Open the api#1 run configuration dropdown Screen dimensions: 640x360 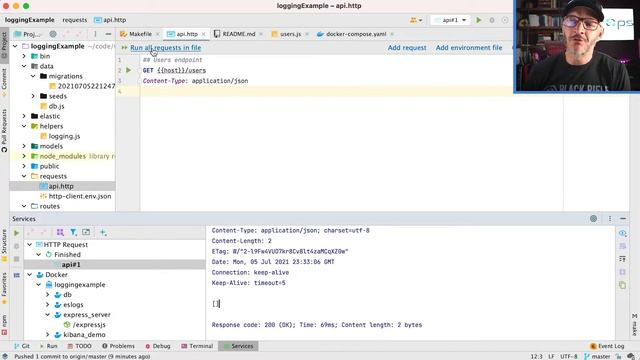coord(451,20)
